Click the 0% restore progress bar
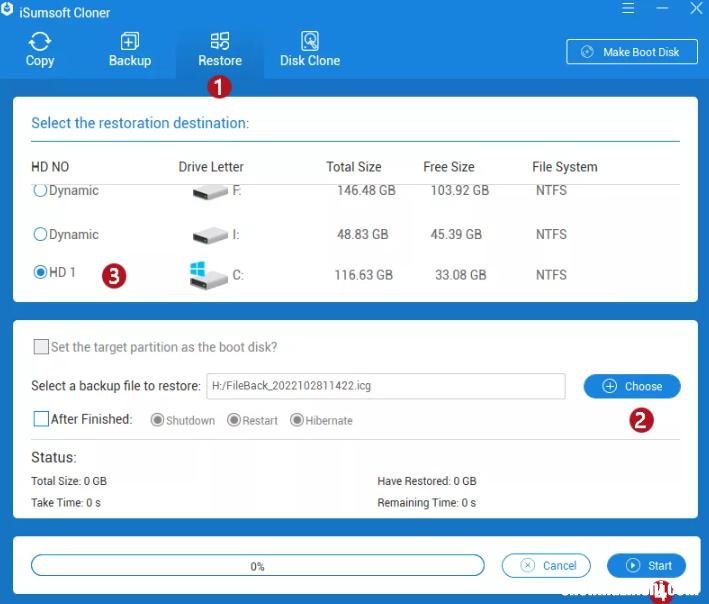 click(x=258, y=566)
